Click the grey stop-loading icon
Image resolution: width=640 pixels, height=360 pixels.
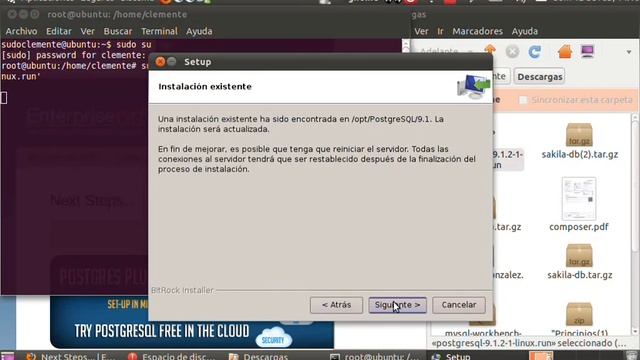[512, 51]
